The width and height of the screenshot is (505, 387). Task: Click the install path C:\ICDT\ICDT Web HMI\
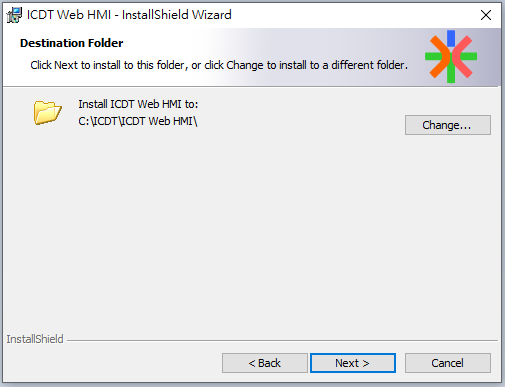click(x=138, y=121)
